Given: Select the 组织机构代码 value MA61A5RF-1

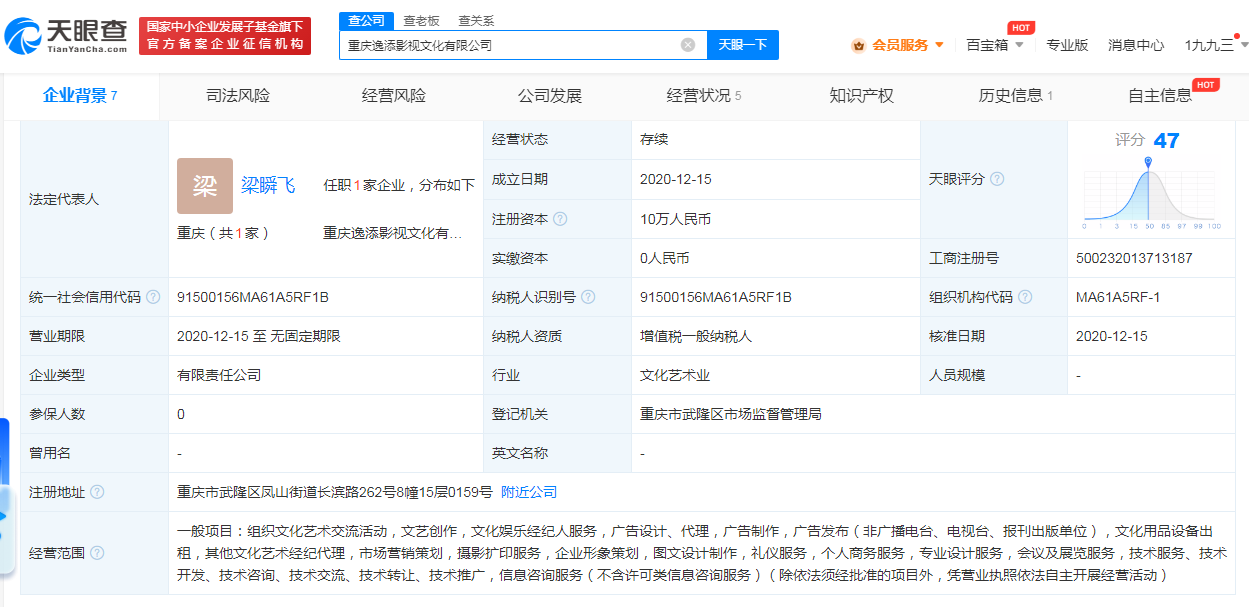Looking at the screenshot, I should [x=1118, y=297].
